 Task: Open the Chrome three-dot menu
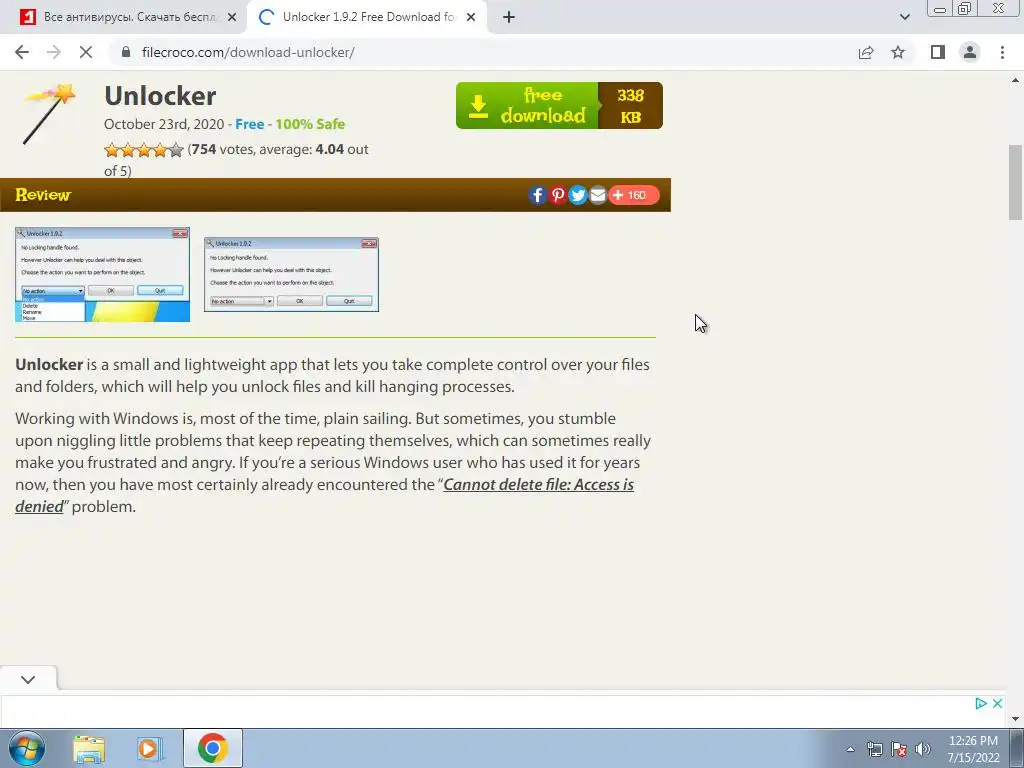pyautogui.click(x=1002, y=52)
